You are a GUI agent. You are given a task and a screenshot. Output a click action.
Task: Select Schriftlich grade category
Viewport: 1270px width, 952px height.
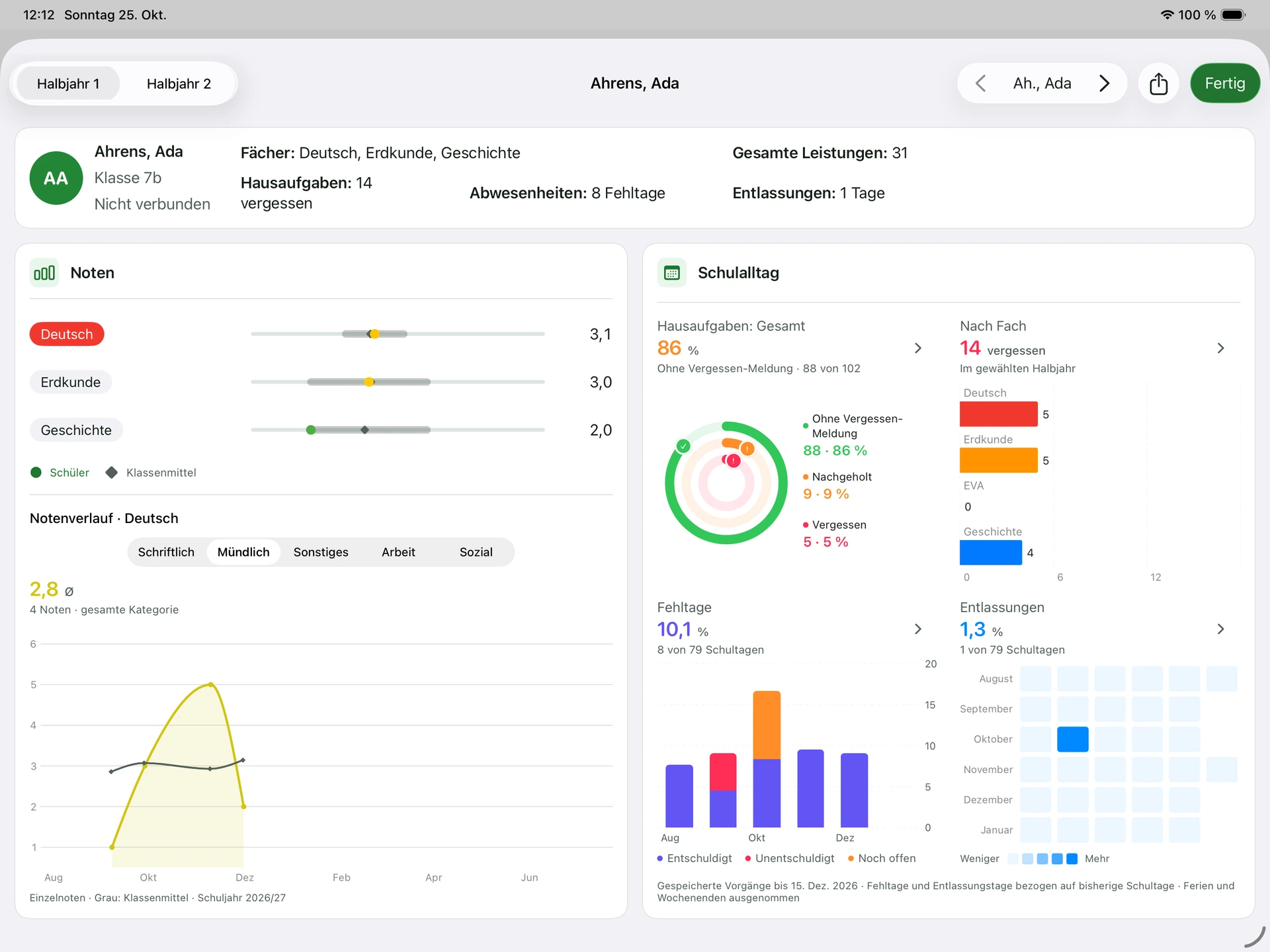pos(166,552)
